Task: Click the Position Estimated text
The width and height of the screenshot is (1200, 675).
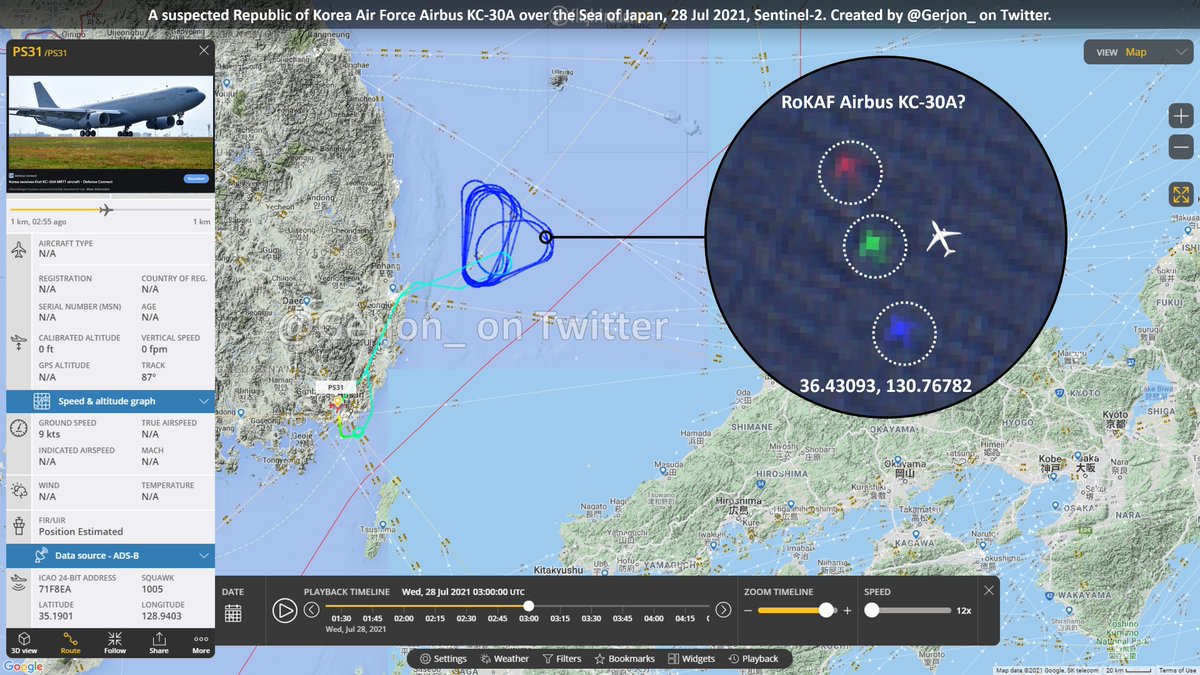Action: [x=81, y=531]
